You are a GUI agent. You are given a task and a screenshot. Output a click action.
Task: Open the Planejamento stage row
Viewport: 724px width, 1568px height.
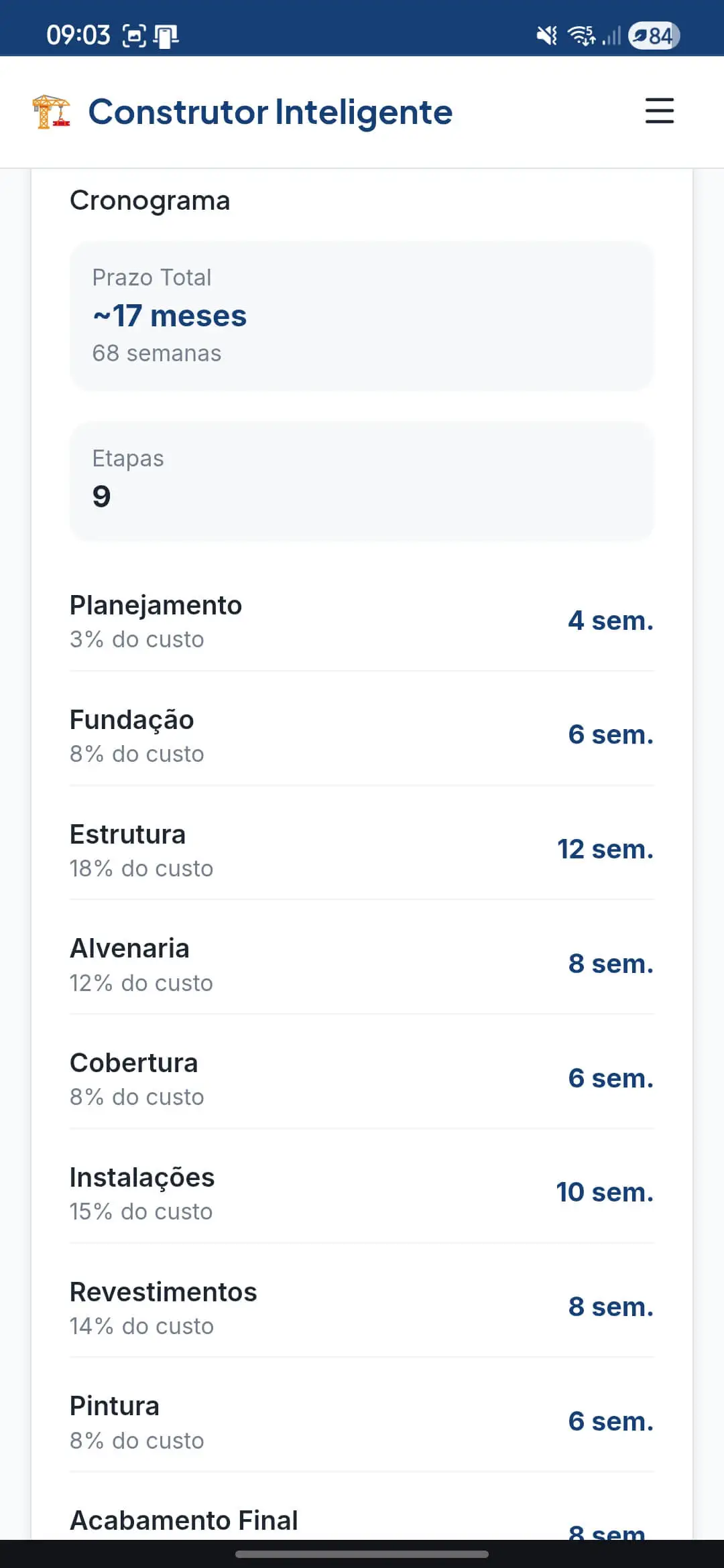coord(361,620)
